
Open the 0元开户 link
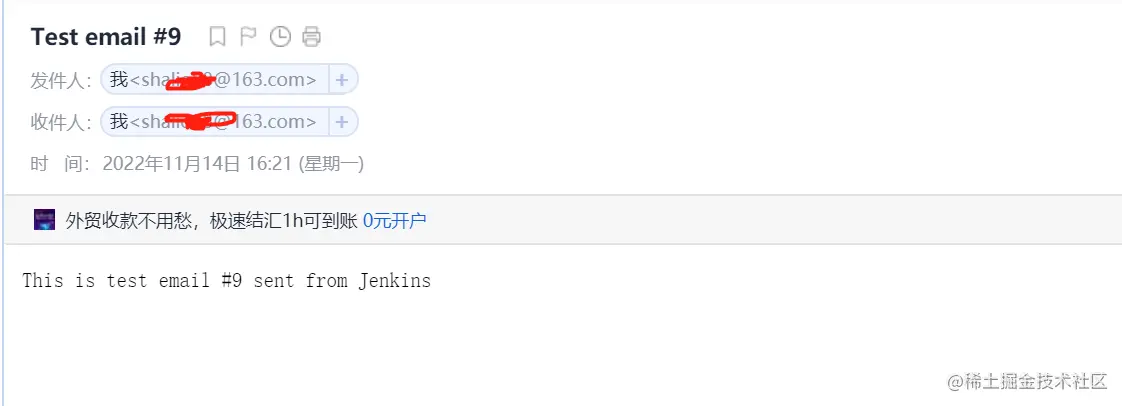click(394, 220)
